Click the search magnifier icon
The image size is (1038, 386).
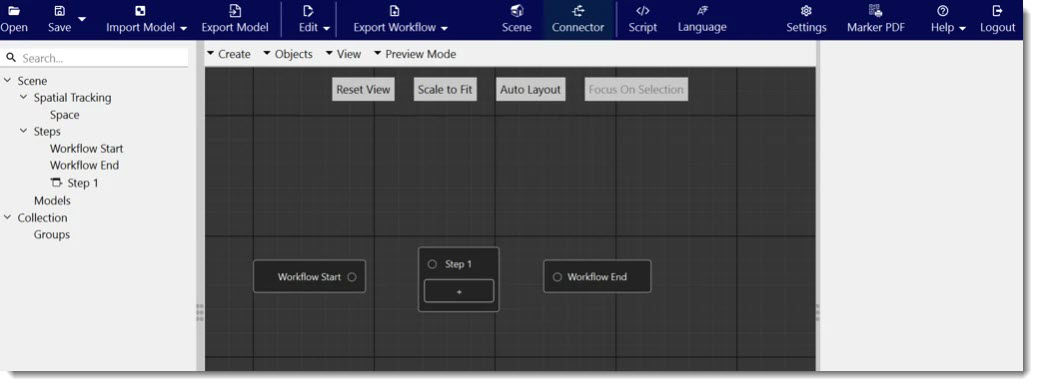[x=11, y=58]
